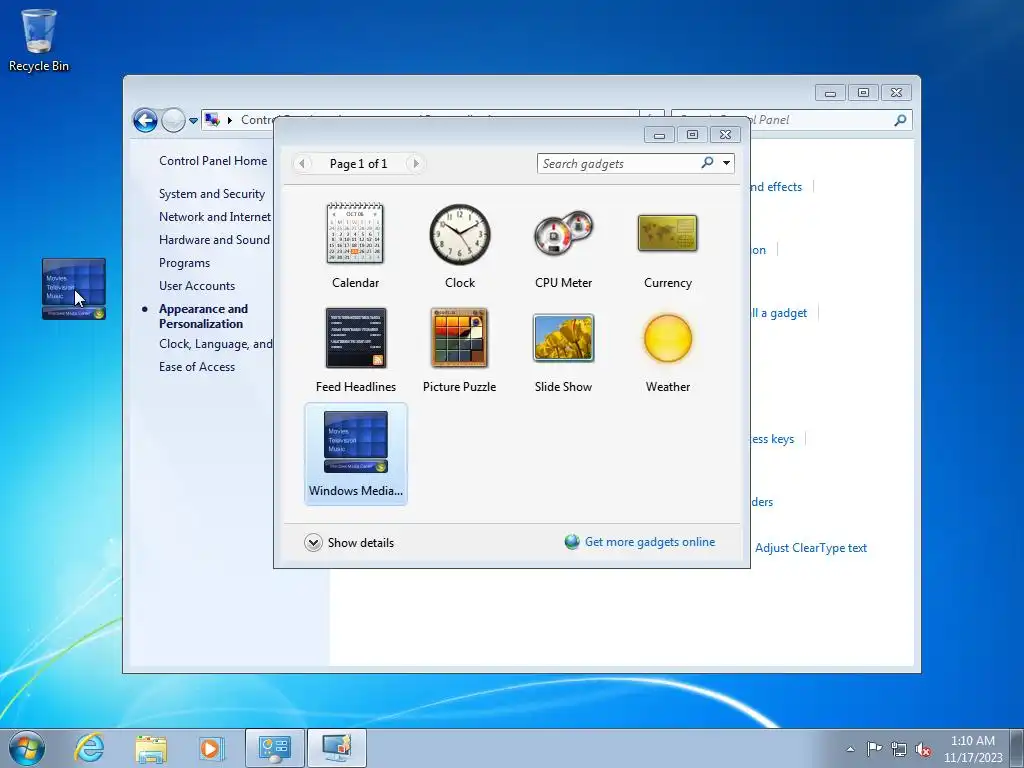Screen dimensions: 1024x768
Task: Click Control Panel search magnifier icon
Action: coord(900,120)
